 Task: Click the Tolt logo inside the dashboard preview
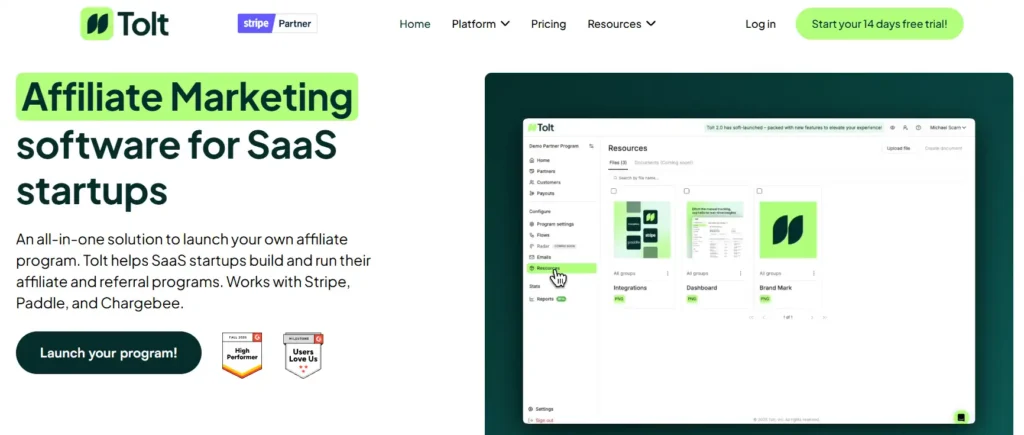tap(541, 127)
